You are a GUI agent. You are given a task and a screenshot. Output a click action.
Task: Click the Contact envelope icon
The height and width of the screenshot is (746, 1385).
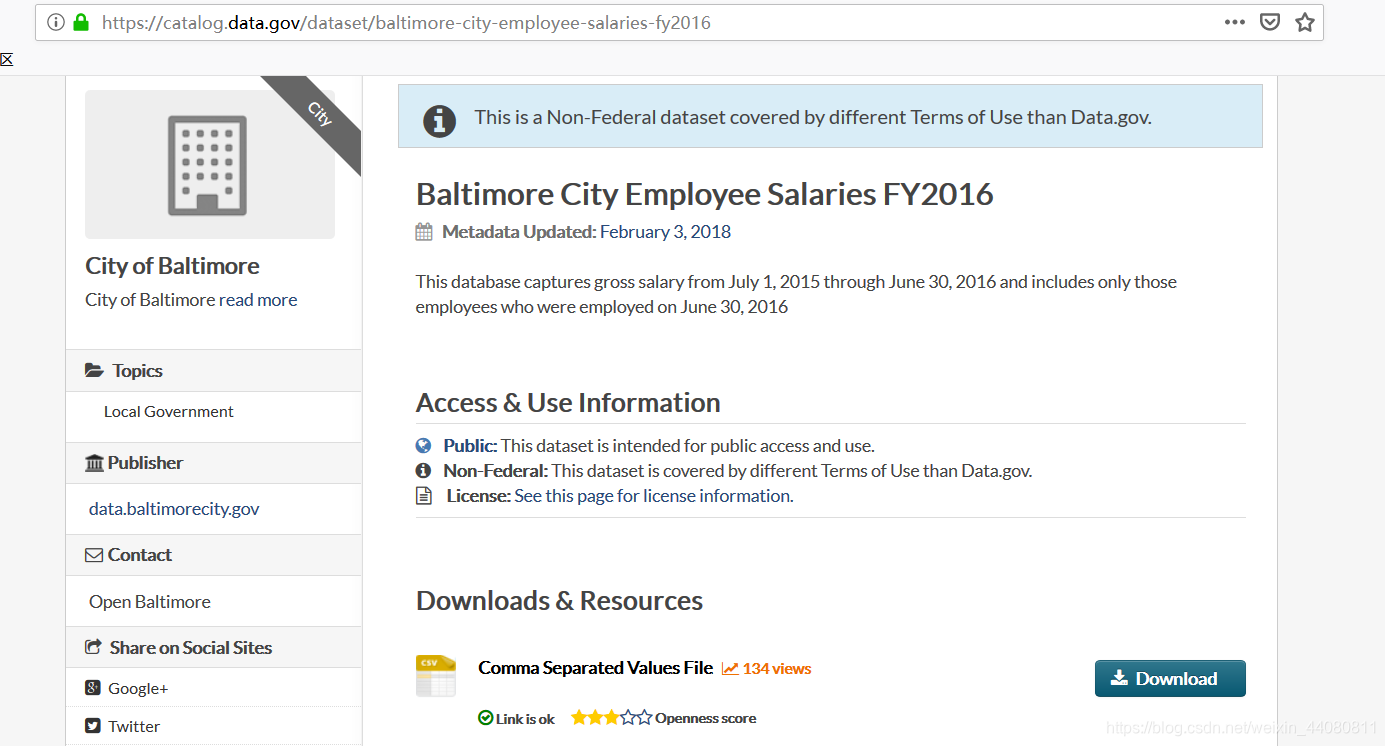(94, 555)
